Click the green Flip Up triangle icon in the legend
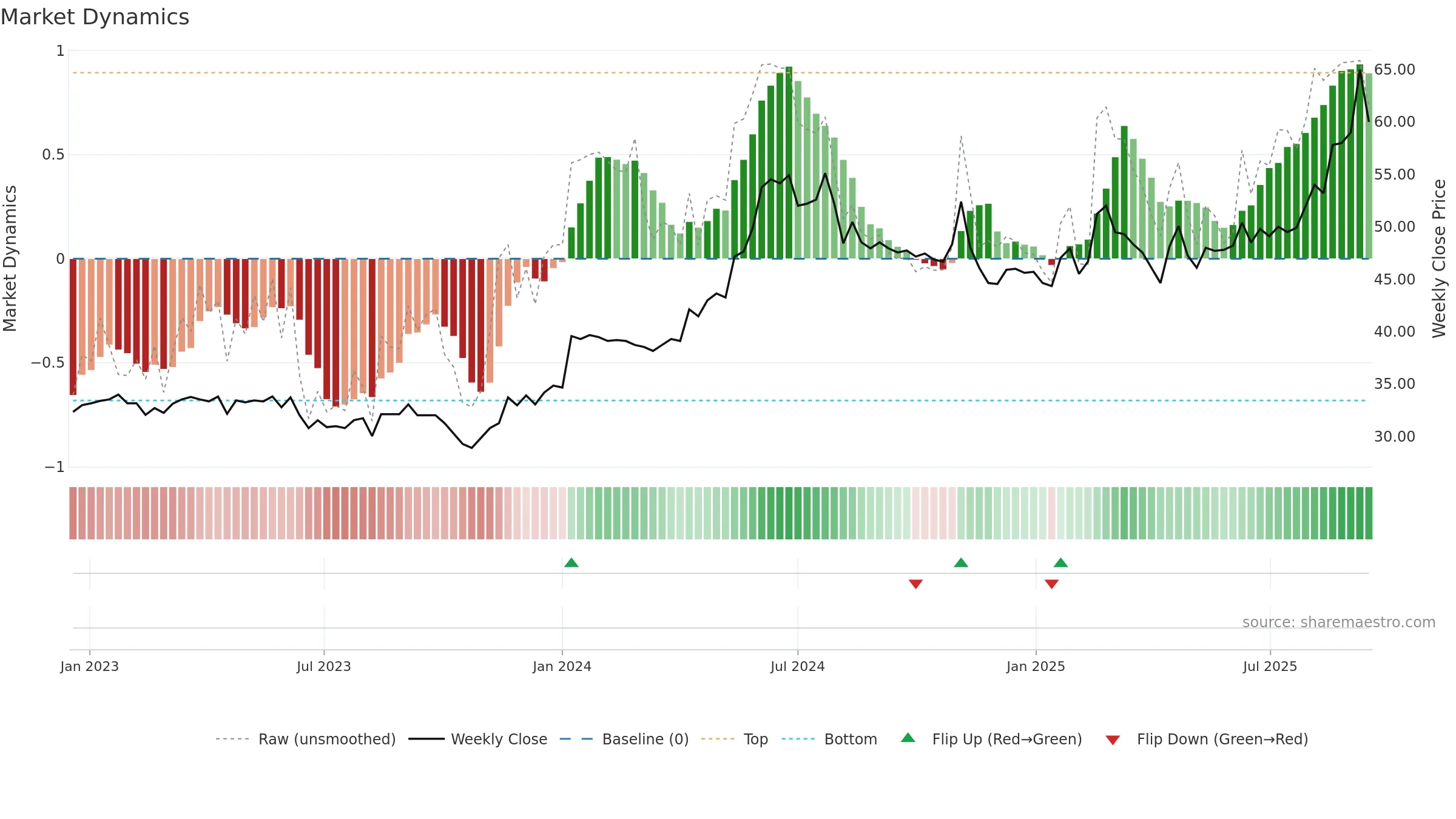This screenshot has height=819, width=1456. click(908, 738)
